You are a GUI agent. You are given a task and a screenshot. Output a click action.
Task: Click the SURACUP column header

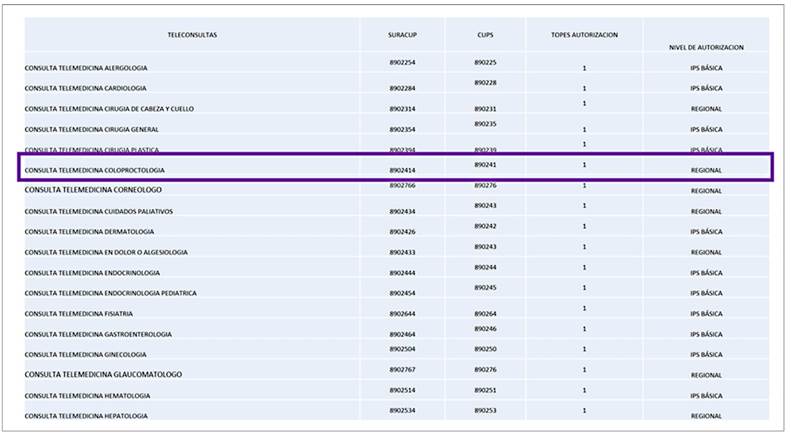(x=402, y=35)
